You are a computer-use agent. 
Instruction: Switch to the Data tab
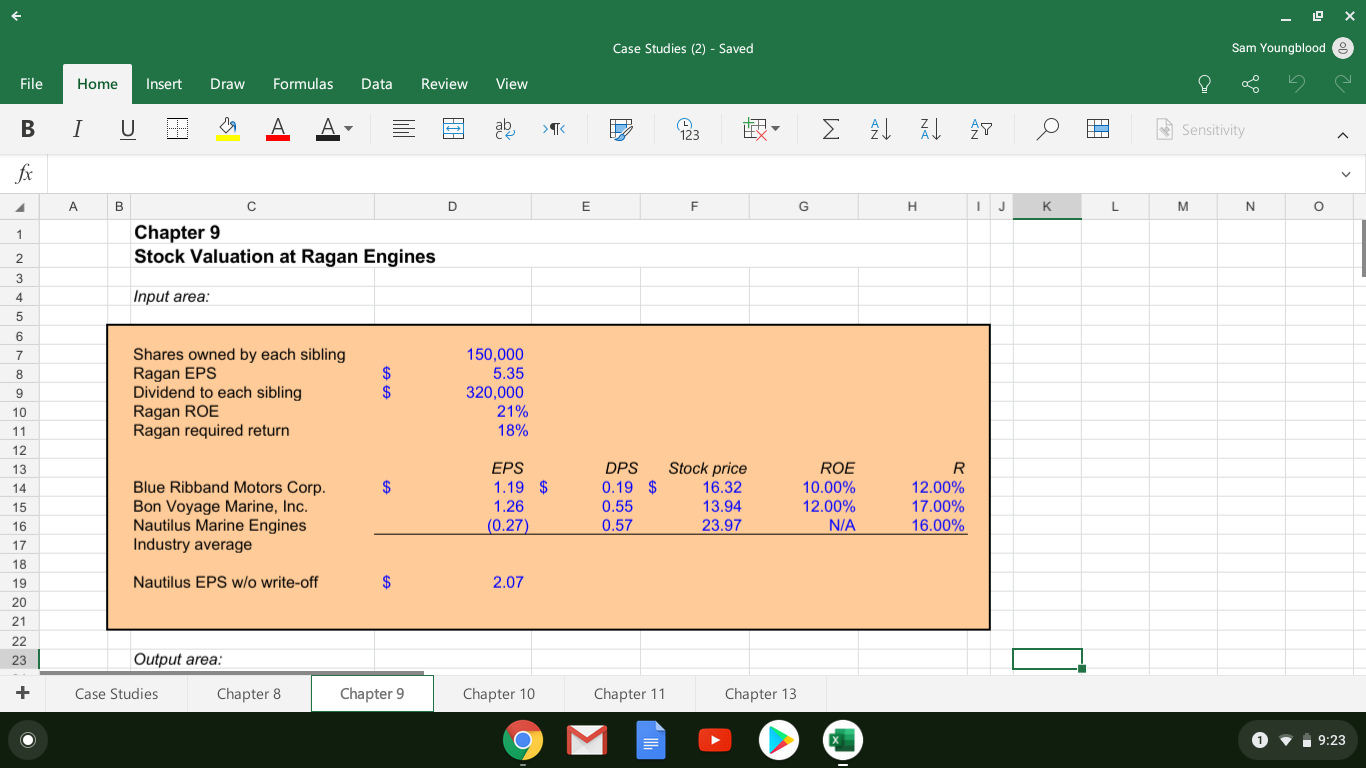pos(376,84)
